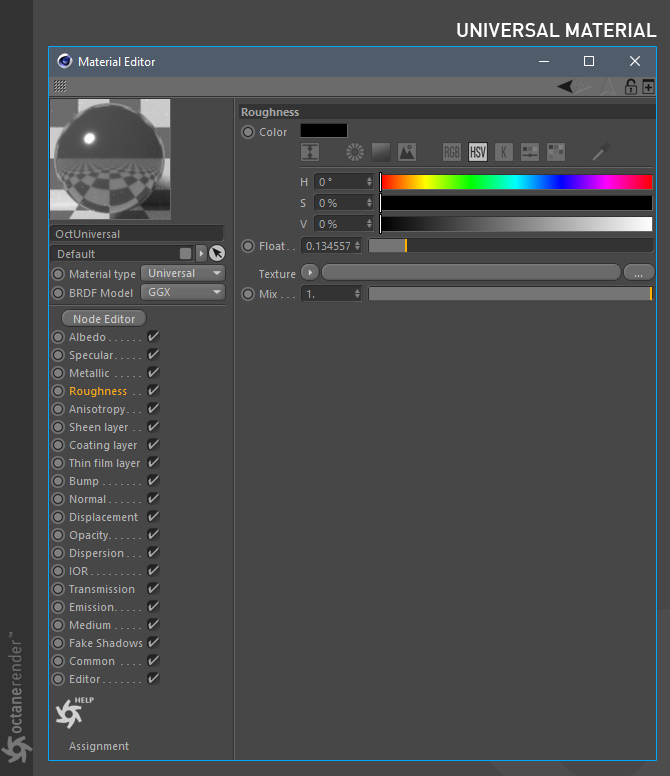The height and width of the screenshot is (776, 670).
Task: Open the Thin film layer channel
Action: (104, 463)
